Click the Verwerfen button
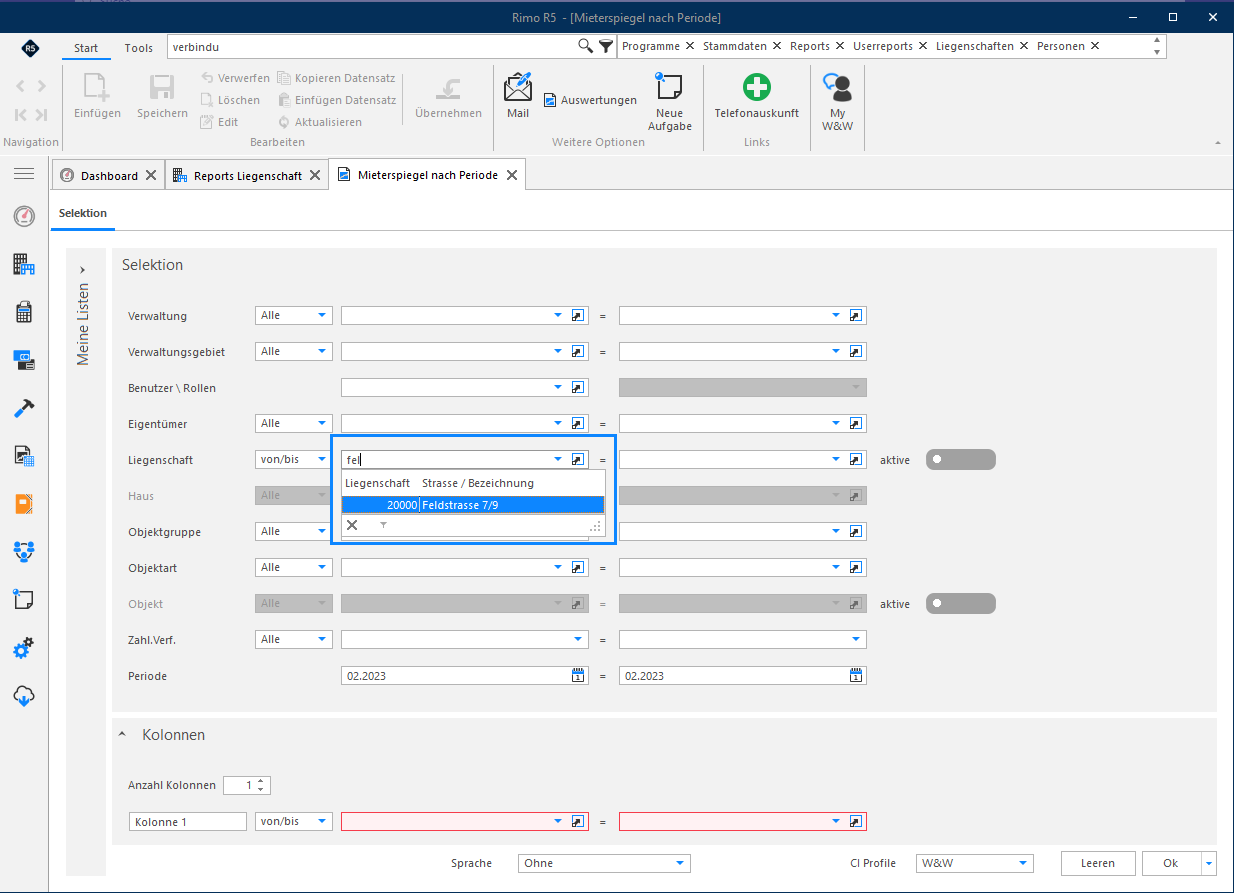The height and width of the screenshot is (893, 1234). coord(234,78)
